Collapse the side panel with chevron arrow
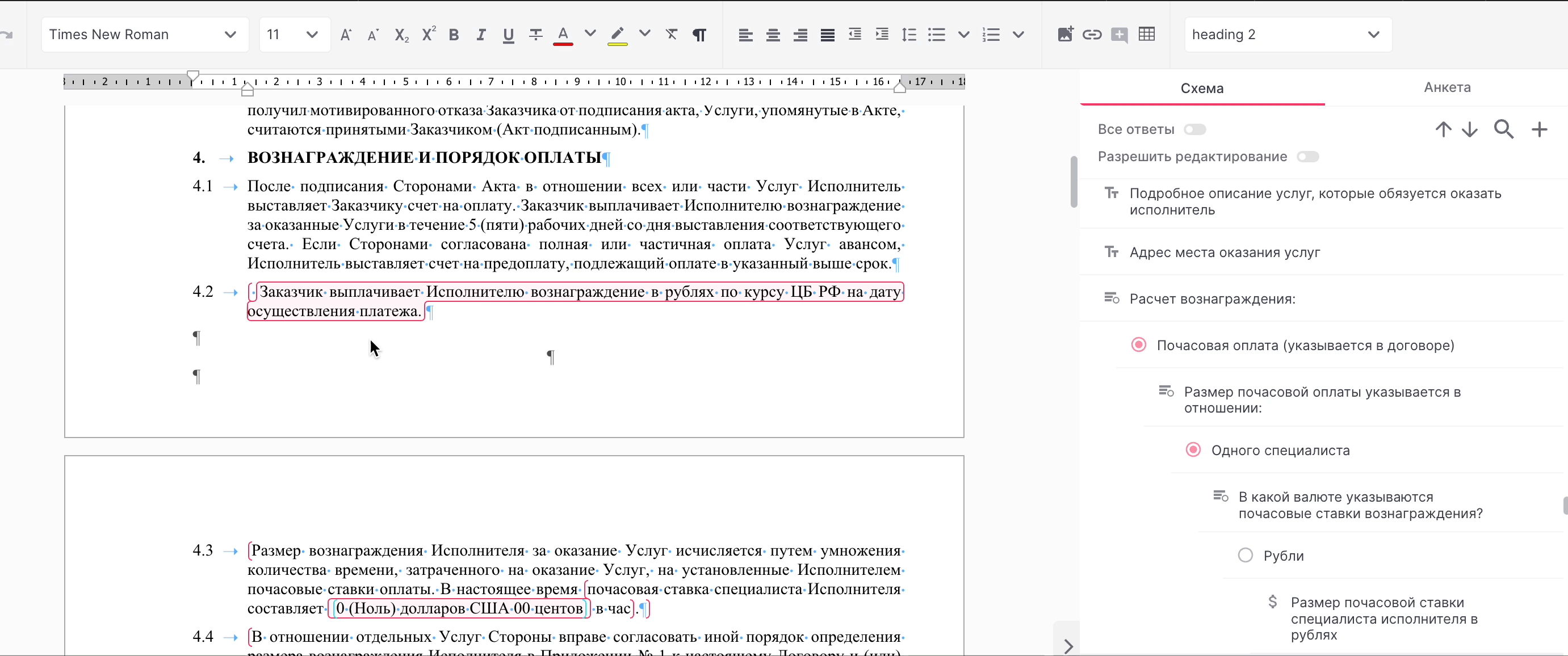The width and height of the screenshot is (1568, 656). (1068, 645)
